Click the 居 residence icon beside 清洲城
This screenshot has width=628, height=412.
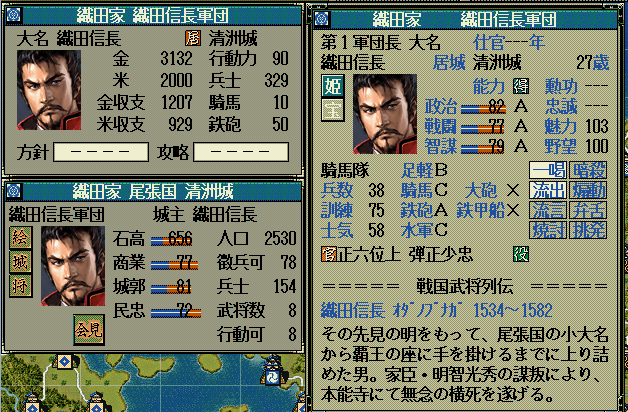(x=193, y=38)
